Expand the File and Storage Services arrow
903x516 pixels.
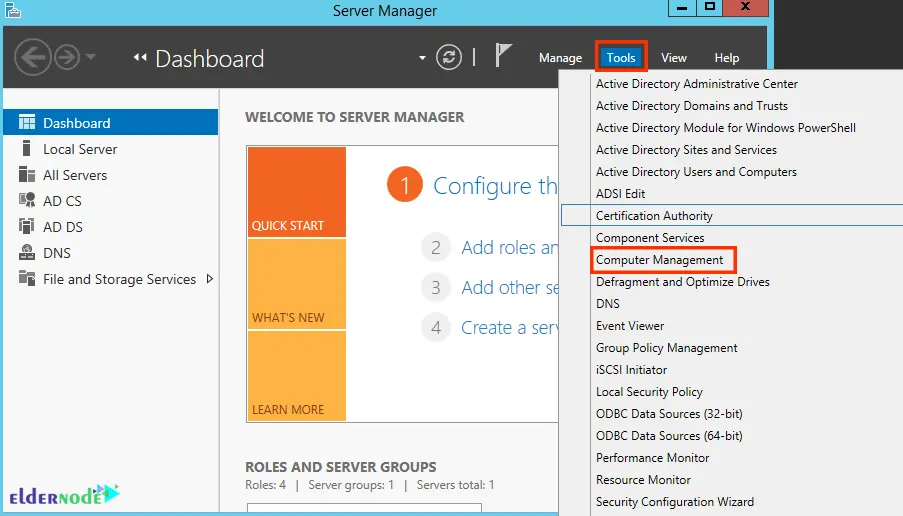(x=210, y=279)
